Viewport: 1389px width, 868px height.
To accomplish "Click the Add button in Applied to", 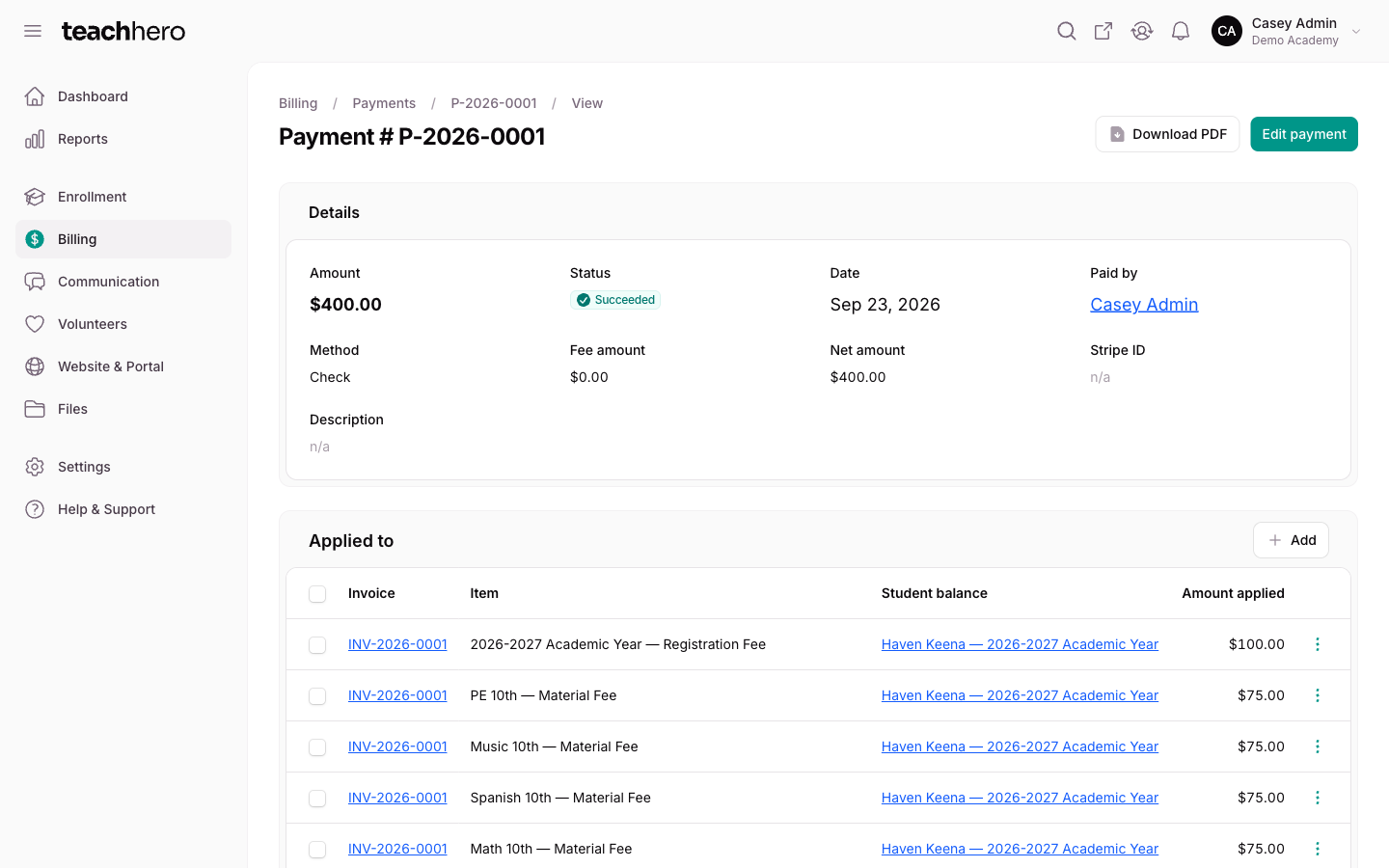I will [1291, 540].
